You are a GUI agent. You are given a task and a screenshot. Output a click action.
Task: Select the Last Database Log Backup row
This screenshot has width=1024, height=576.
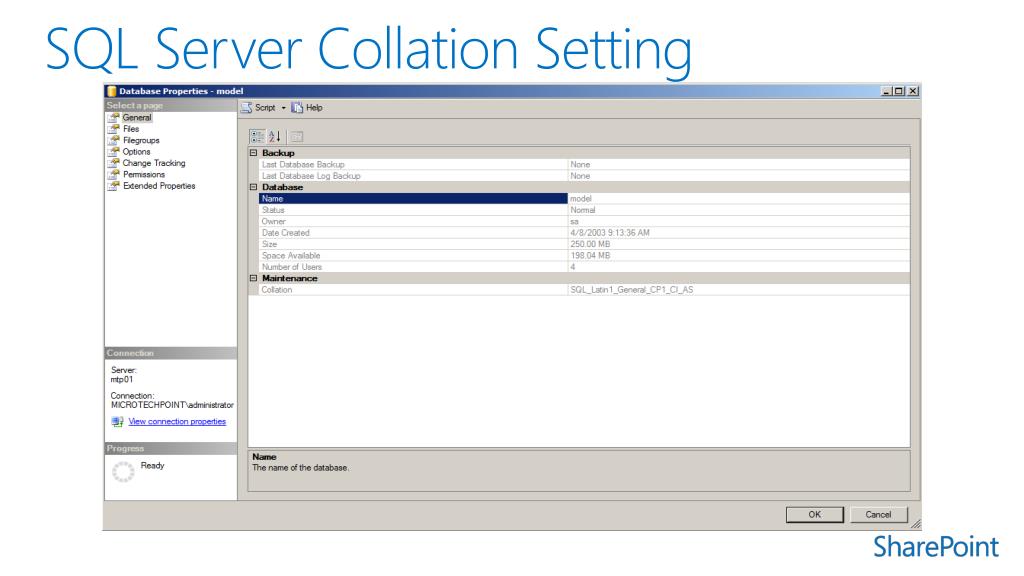[584, 176]
